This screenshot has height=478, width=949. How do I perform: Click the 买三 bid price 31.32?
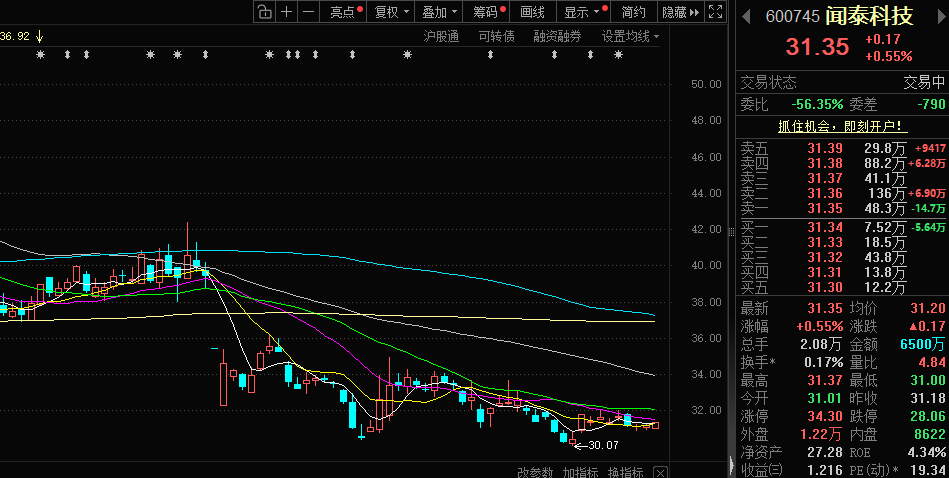pyautogui.click(x=824, y=258)
